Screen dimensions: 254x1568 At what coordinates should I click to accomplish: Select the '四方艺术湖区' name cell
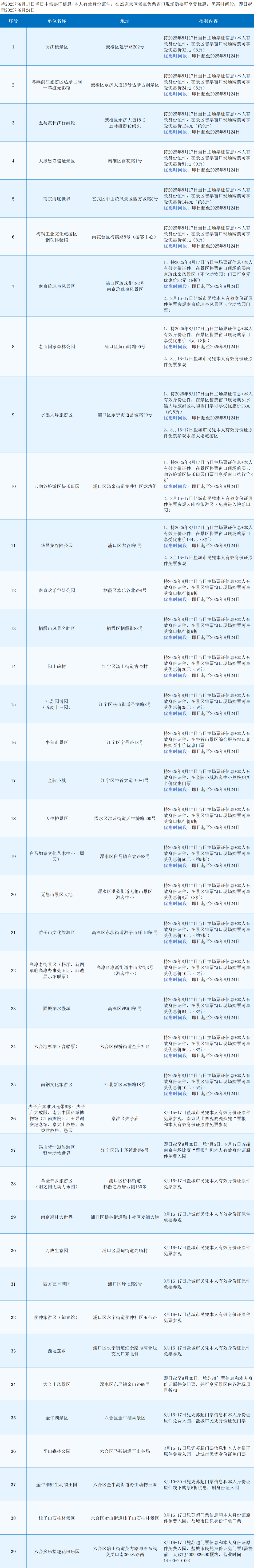pos(57,1284)
